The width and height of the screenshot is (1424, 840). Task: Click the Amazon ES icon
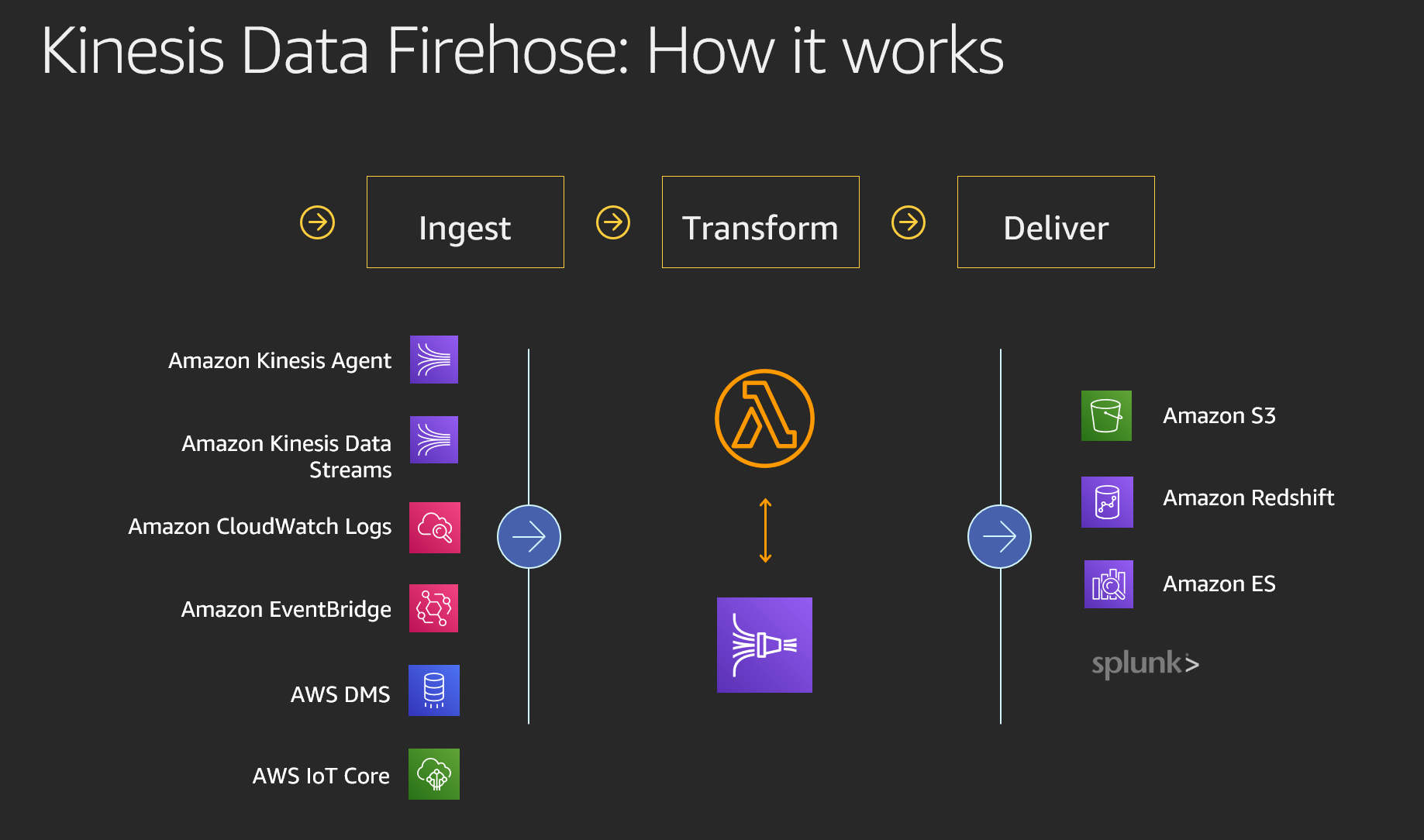(1109, 584)
